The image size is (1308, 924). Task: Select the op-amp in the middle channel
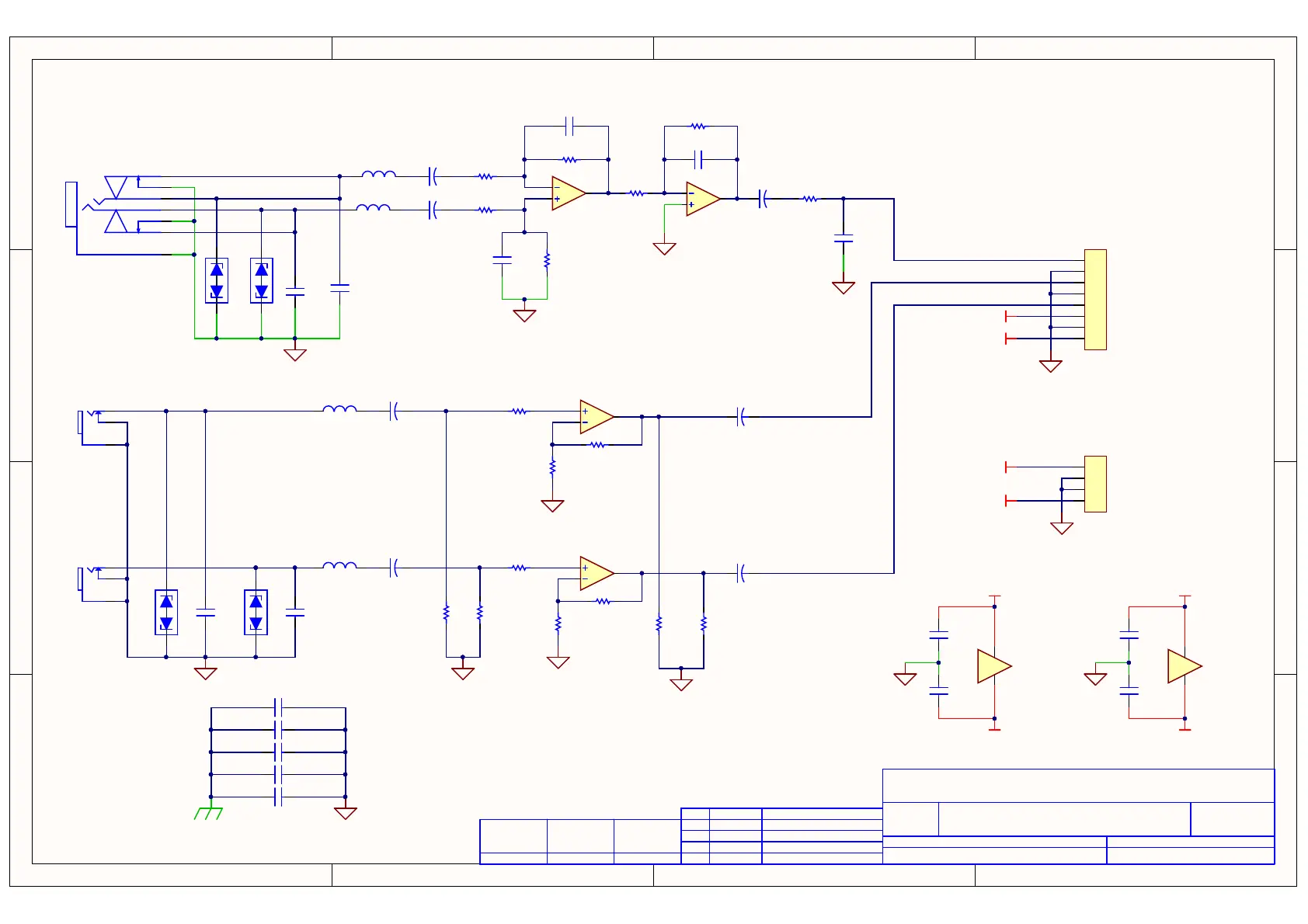(597, 417)
